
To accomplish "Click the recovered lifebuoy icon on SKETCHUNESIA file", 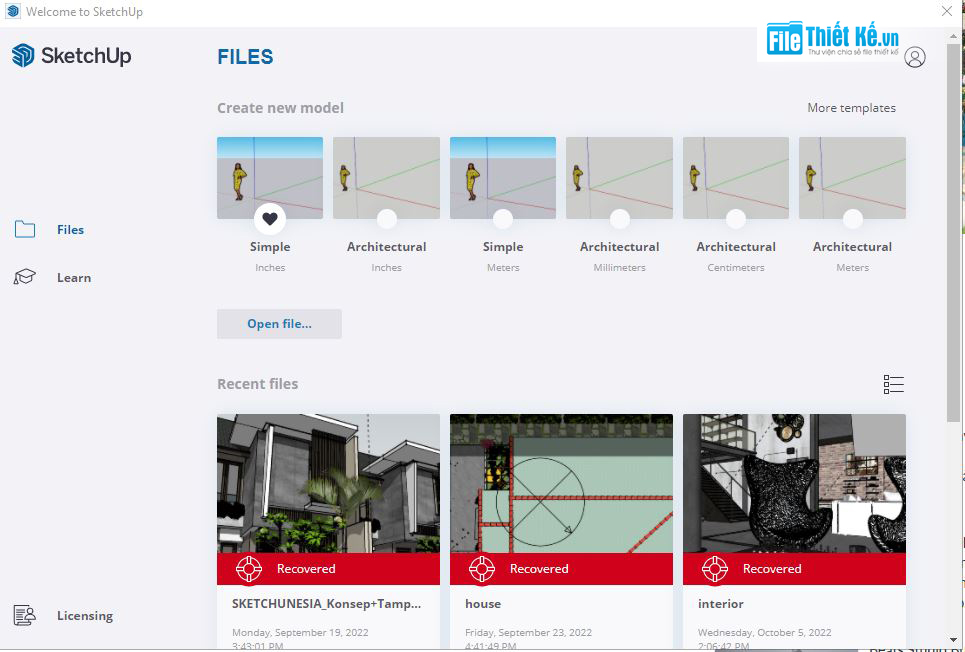I will pos(249,569).
